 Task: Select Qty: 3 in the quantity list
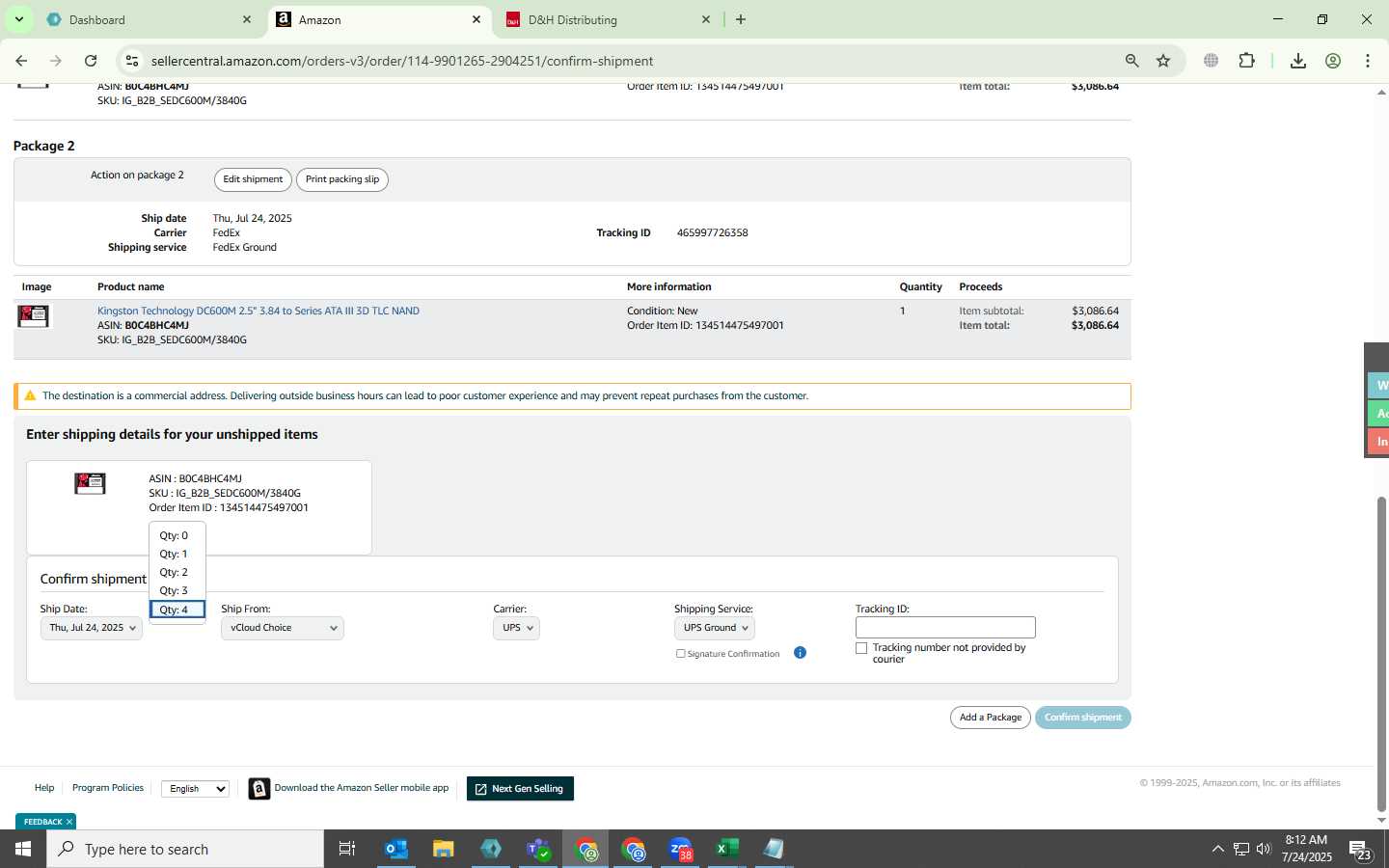point(176,590)
